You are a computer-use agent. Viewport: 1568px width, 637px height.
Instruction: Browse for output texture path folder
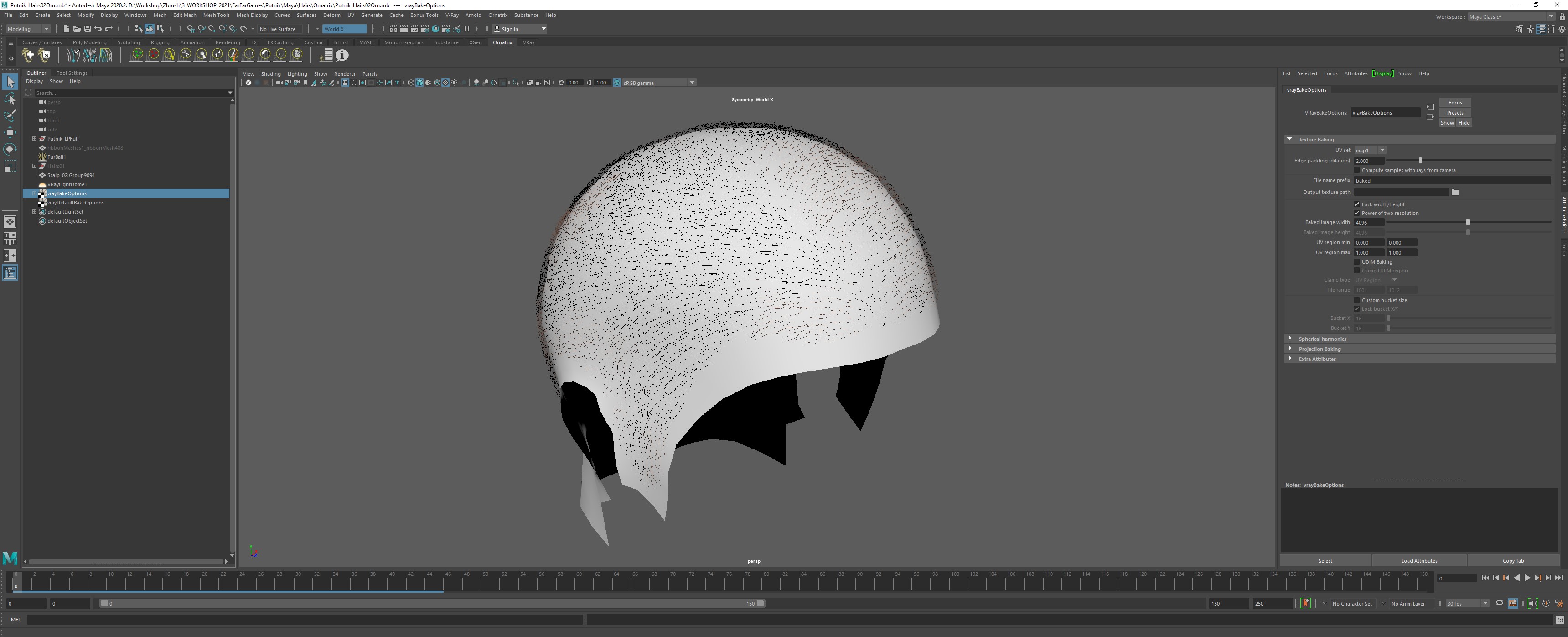[1455, 193]
